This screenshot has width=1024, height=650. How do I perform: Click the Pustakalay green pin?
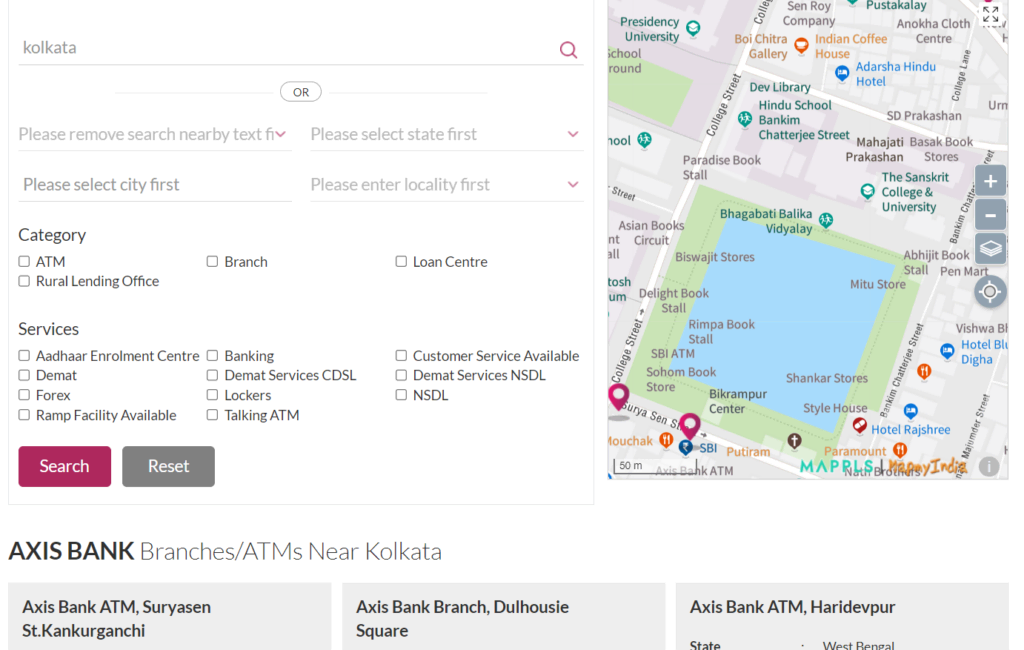pos(852,3)
